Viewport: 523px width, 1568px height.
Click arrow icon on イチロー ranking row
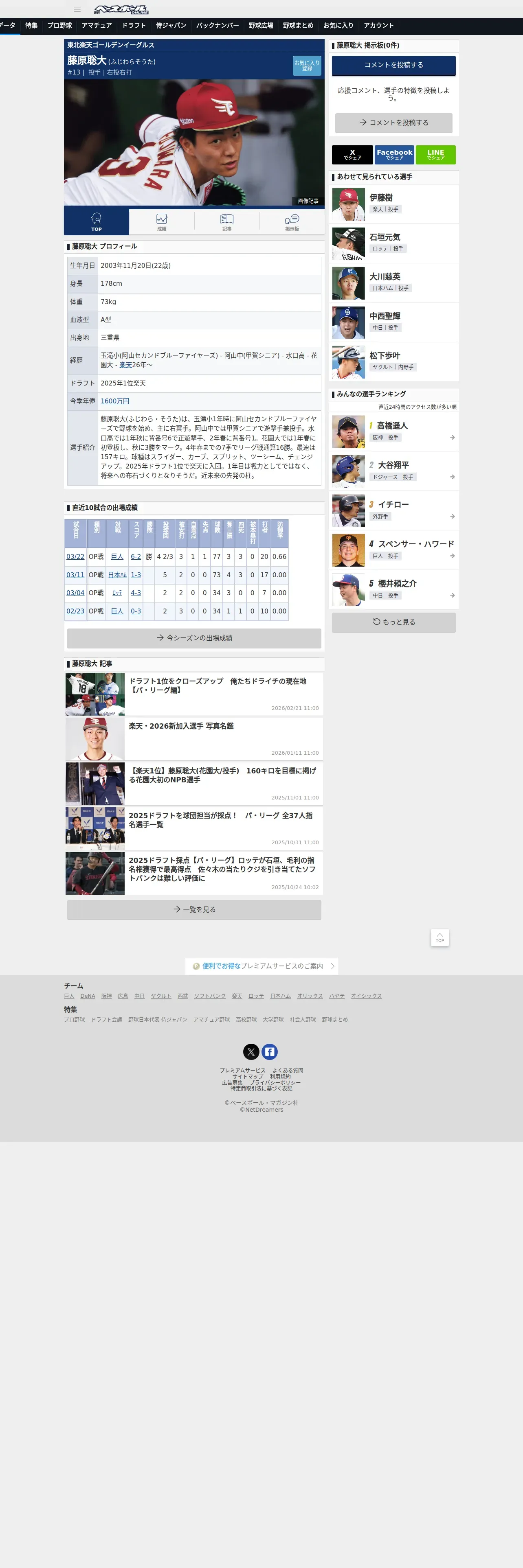[453, 517]
